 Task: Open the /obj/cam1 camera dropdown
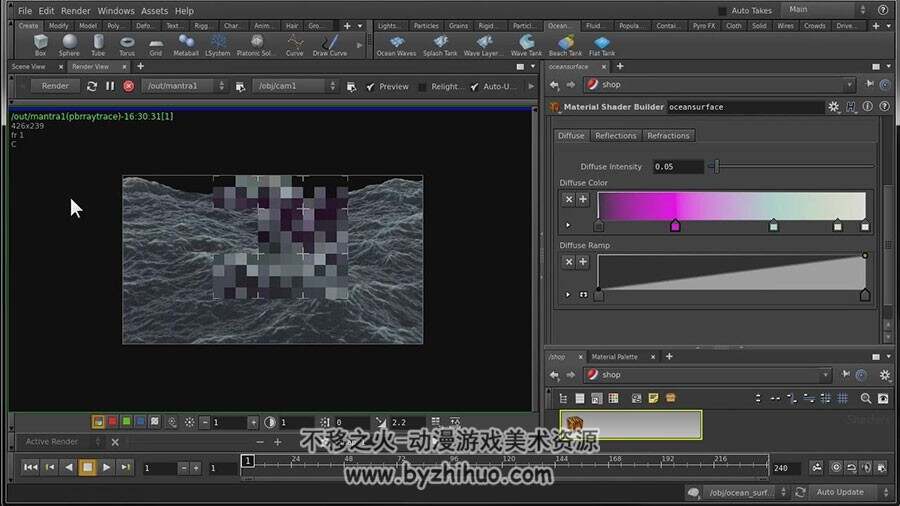coord(295,86)
